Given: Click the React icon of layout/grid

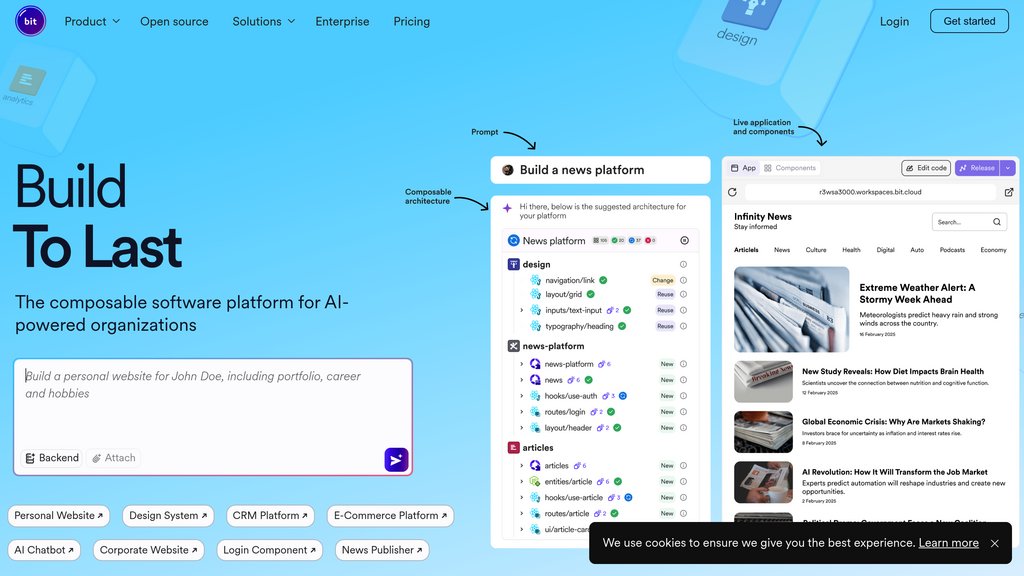Looking at the screenshot, I should (536, 294).
